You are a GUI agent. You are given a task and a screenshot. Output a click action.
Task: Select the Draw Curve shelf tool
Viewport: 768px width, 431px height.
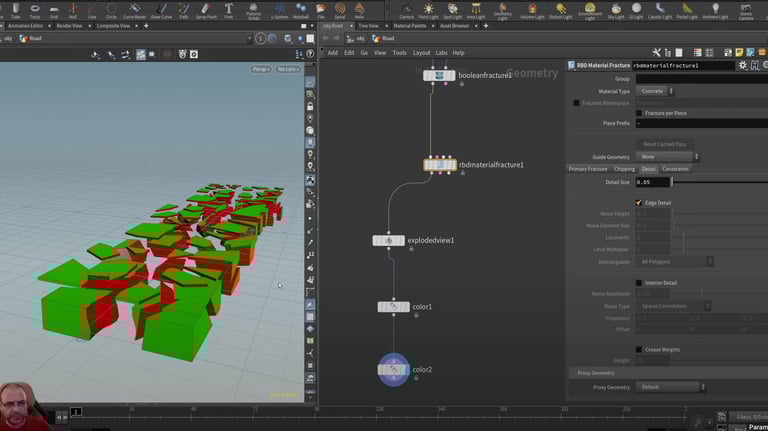click(161, 10)
